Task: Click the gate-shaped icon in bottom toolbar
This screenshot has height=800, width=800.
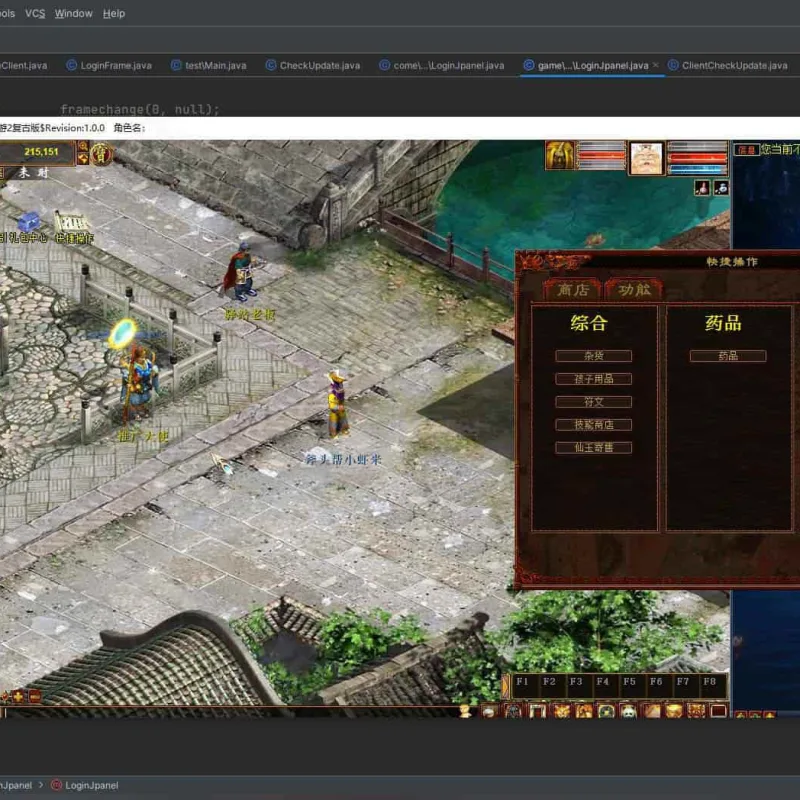Action: point(538,711)
